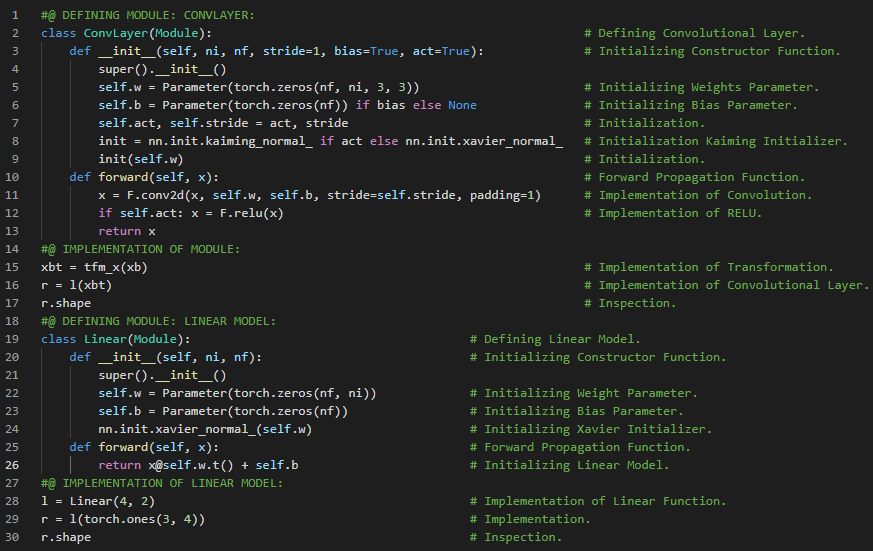
Task: Click the 'Implementation of RELU' comment
Action: tap(680, 213)
